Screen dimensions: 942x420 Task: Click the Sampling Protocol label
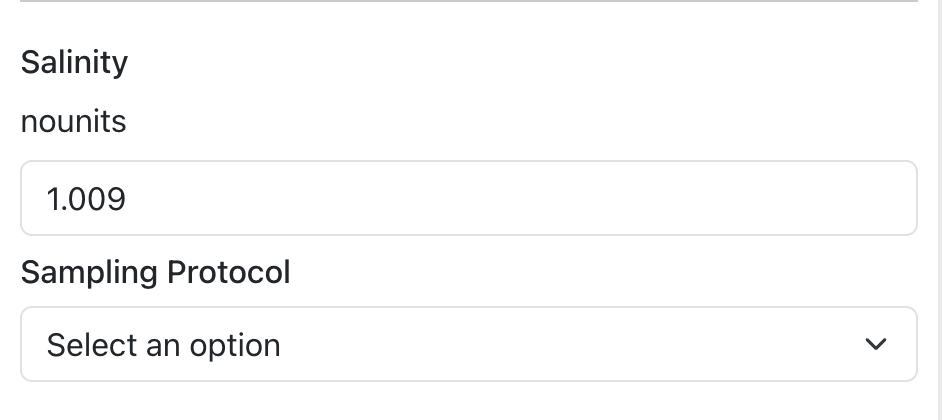[x=155, y=272]
